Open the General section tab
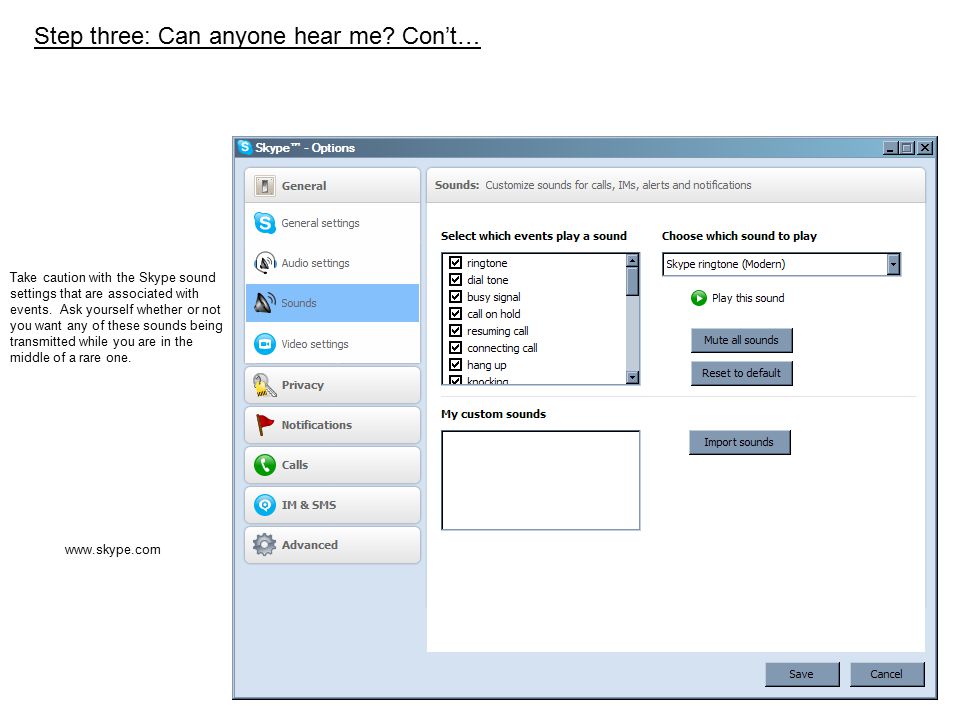Viewport: 960px width, 720px height. [332, 186]
